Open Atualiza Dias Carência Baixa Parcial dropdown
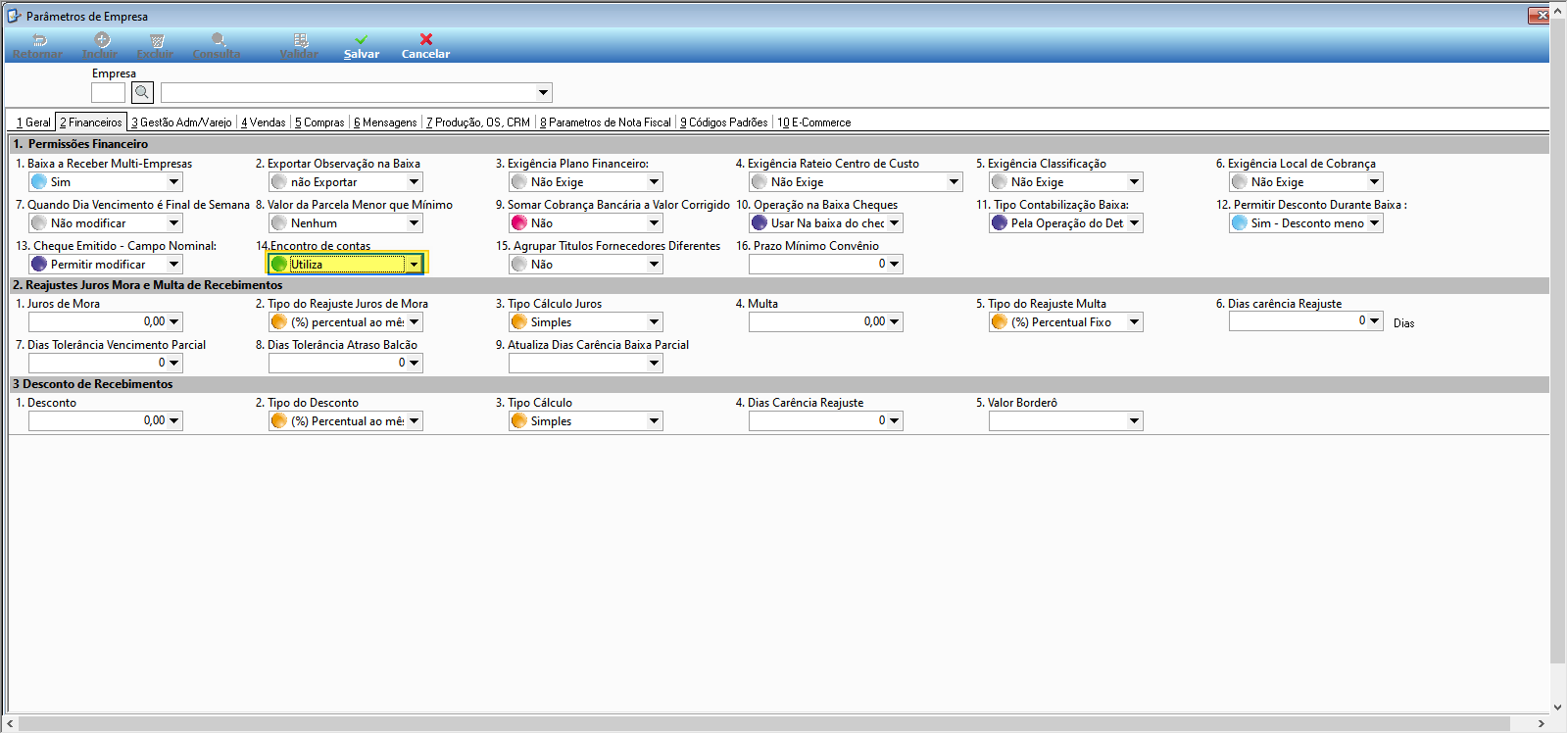Viewport: 1568px width, 734px height. point(655,364)
